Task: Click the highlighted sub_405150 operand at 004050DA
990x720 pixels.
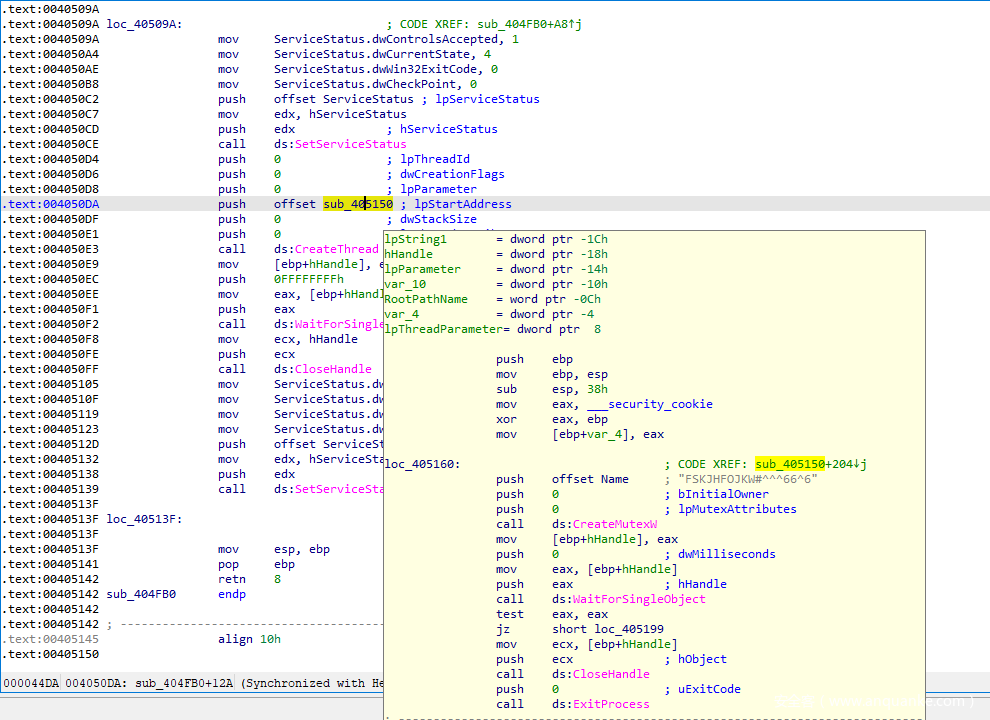Action: pos(358,204)
